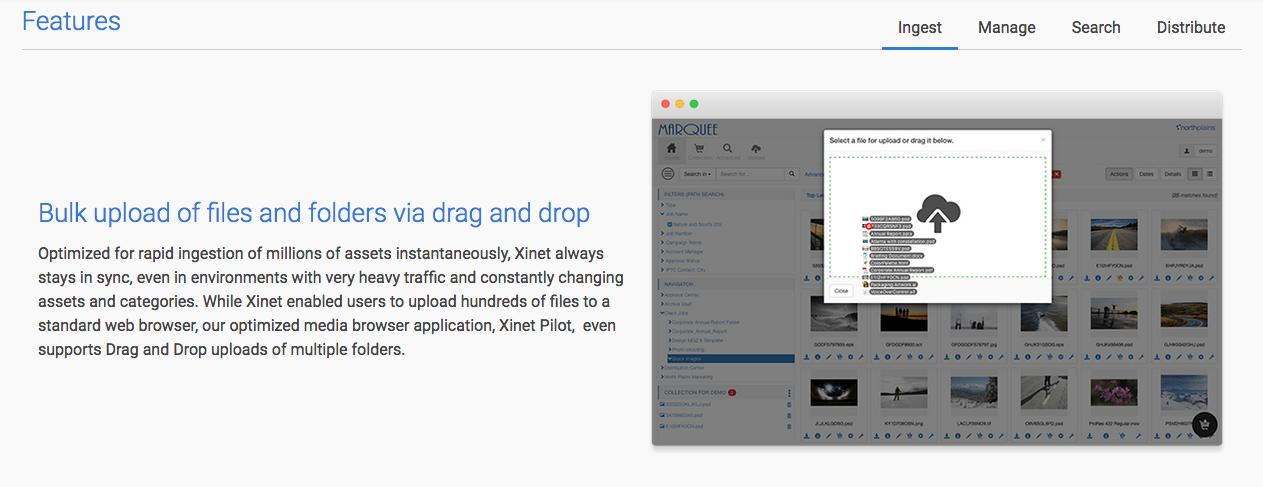Select the Search features tab
Viewport: 1263px width, 487px height.
[1095, 27]
